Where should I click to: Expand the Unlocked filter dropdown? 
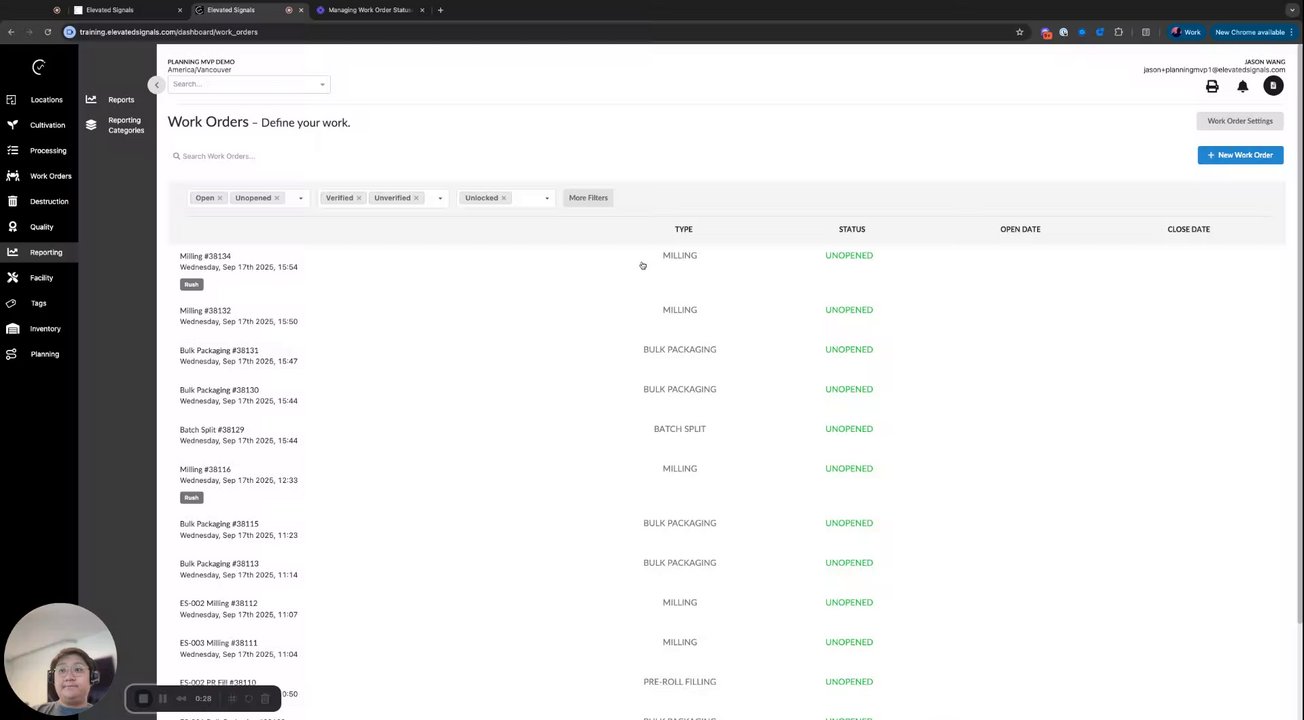point(546,198)
